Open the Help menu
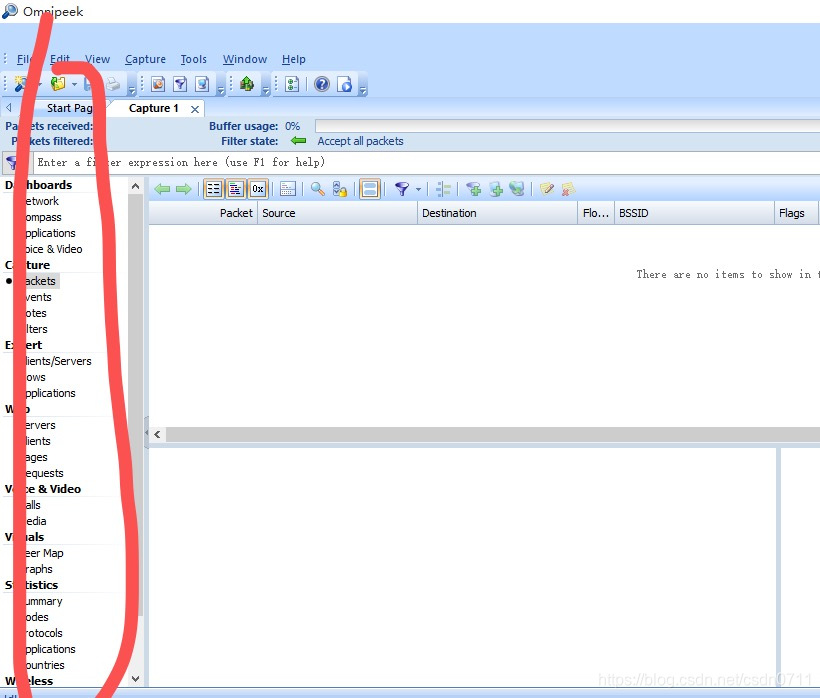The width and height of the screenshot is (820, 698). tap(293, 59)
